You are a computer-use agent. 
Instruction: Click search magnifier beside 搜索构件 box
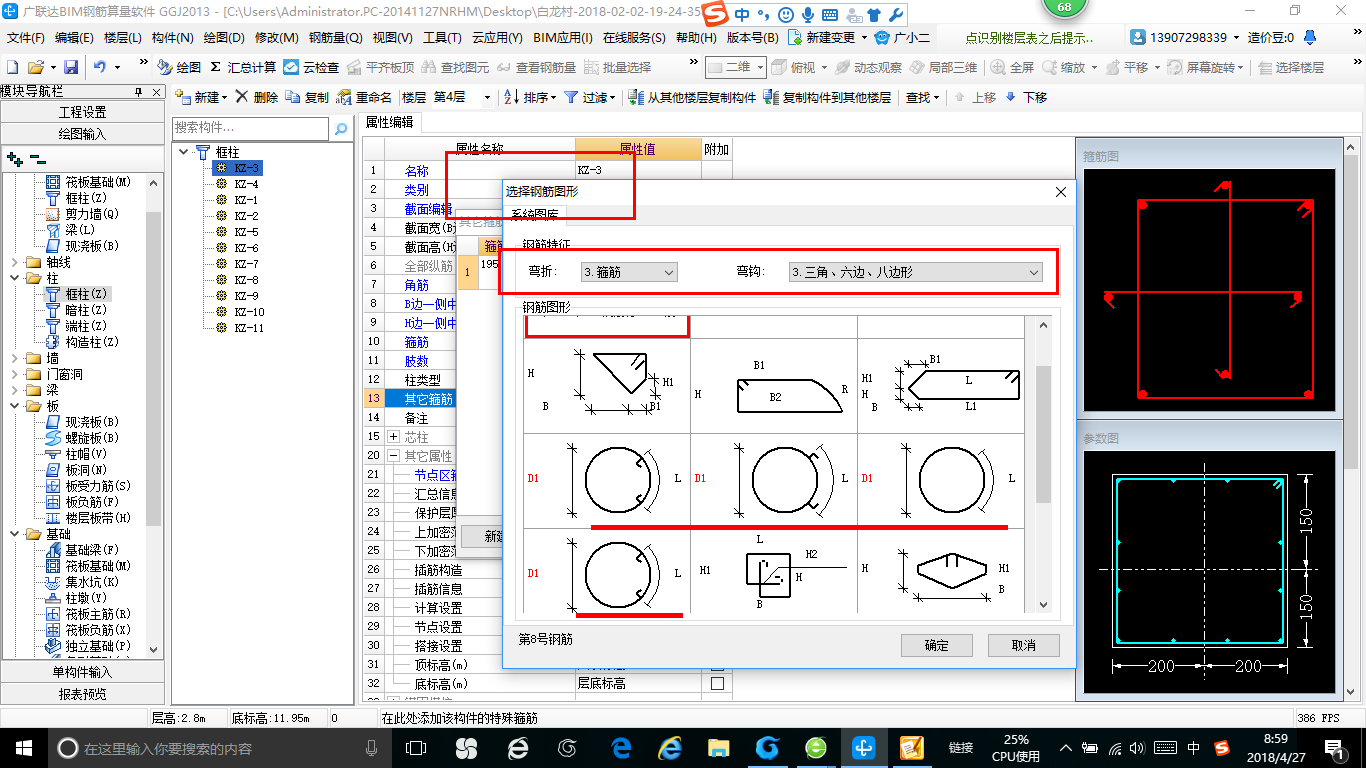coord(341,128)
